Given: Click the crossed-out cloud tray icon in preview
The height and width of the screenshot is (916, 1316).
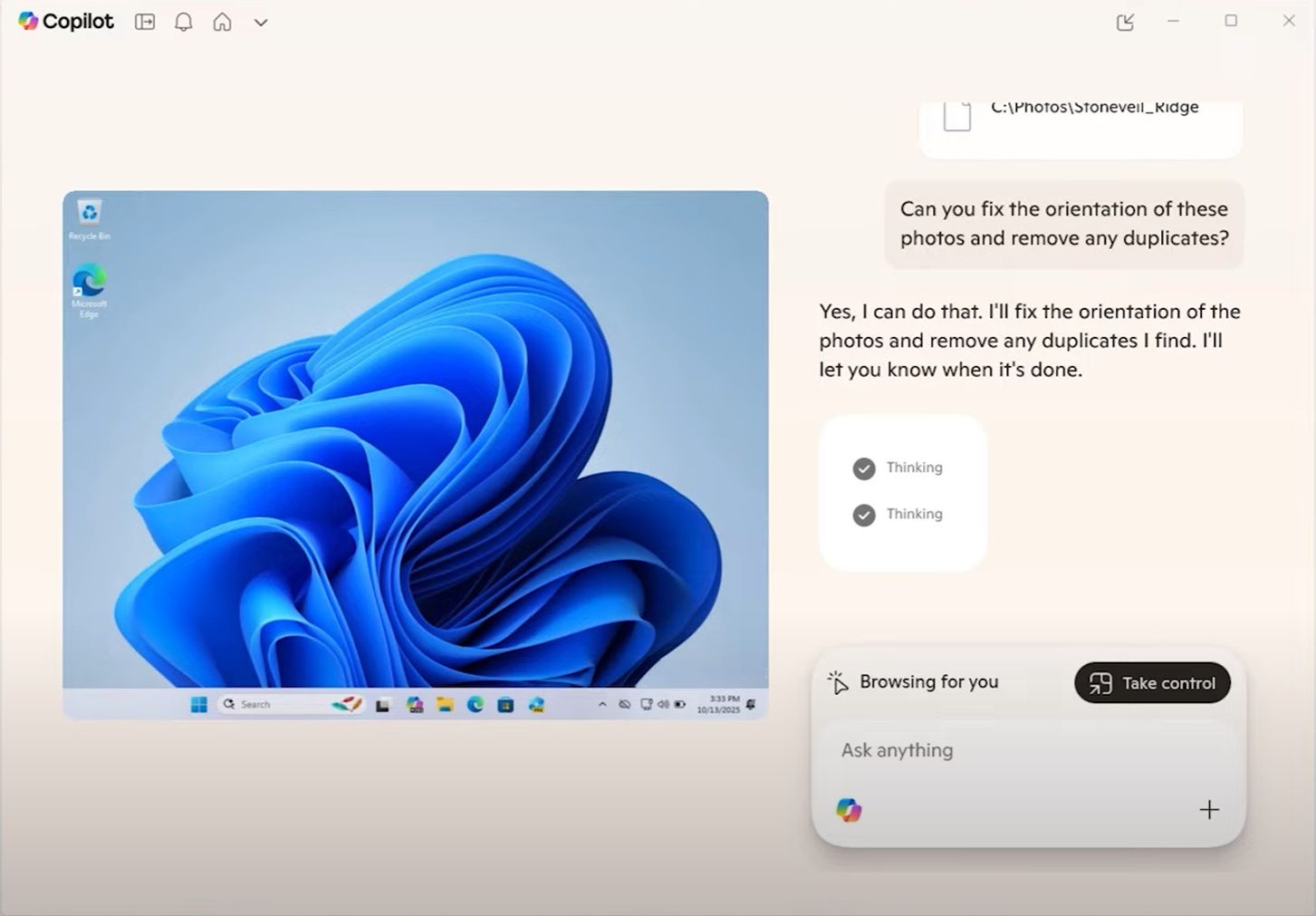Looking at the screenshot, I should [625, 704].
